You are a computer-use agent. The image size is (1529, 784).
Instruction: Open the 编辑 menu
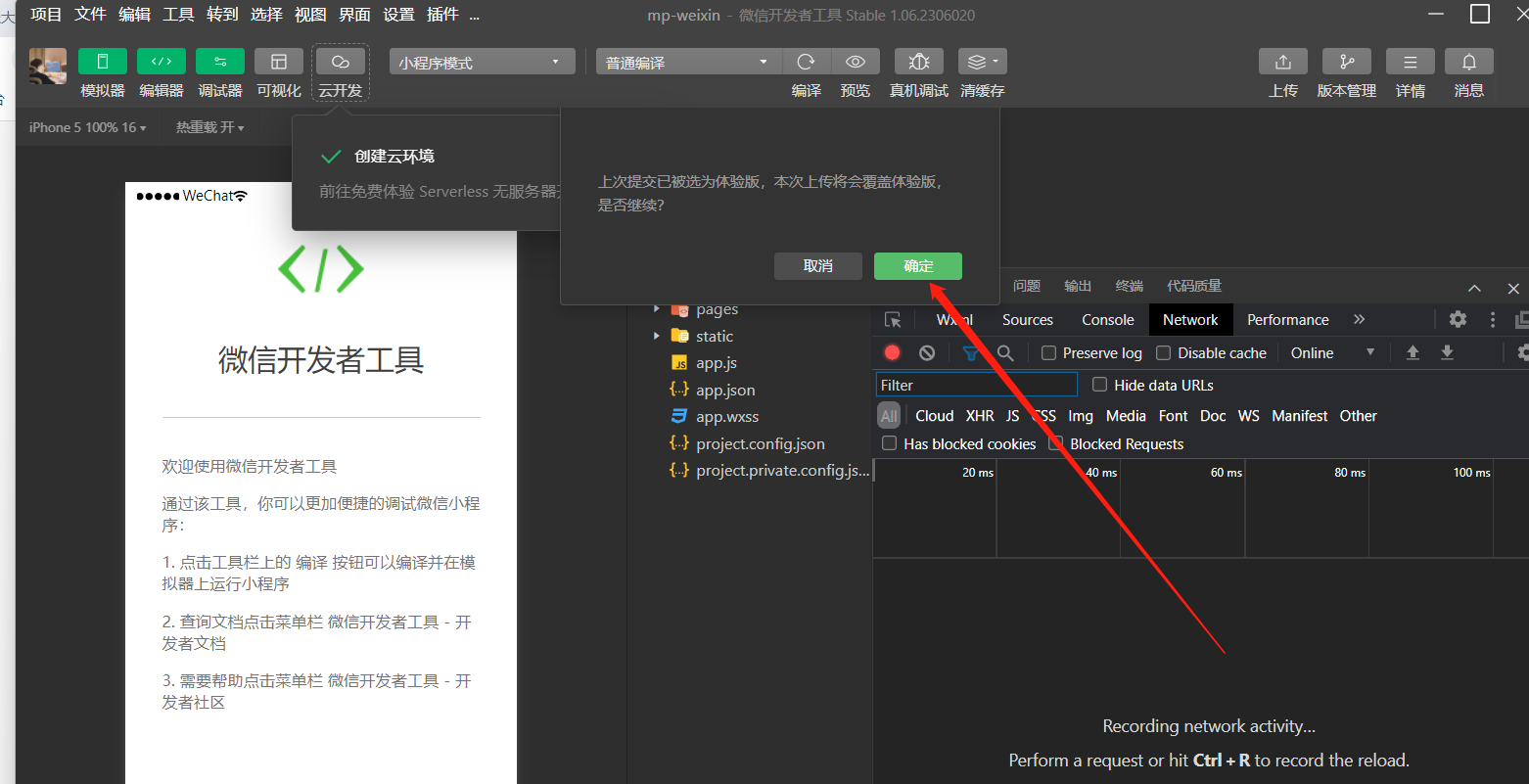tap(134, 14)
